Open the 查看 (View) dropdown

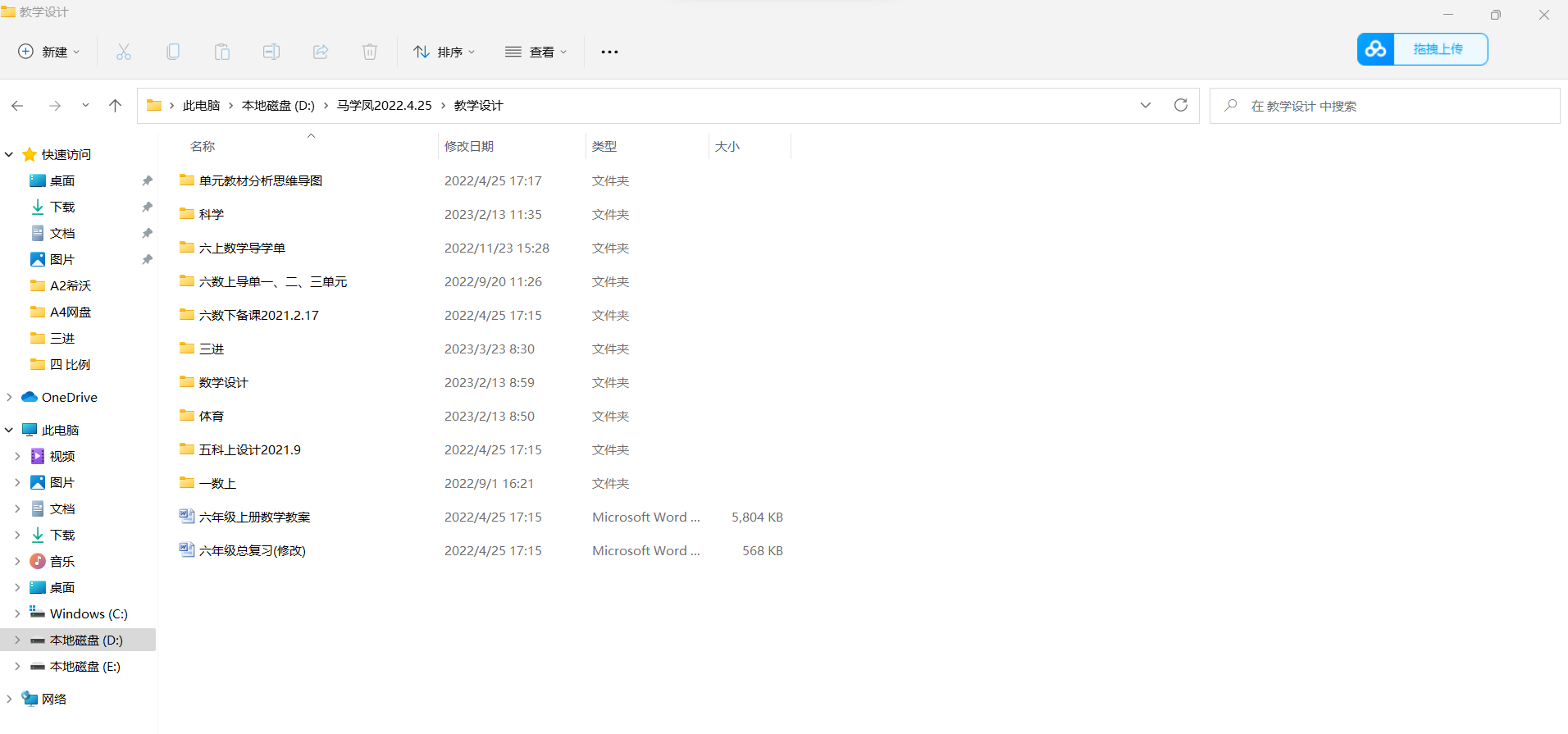[536, 52]
